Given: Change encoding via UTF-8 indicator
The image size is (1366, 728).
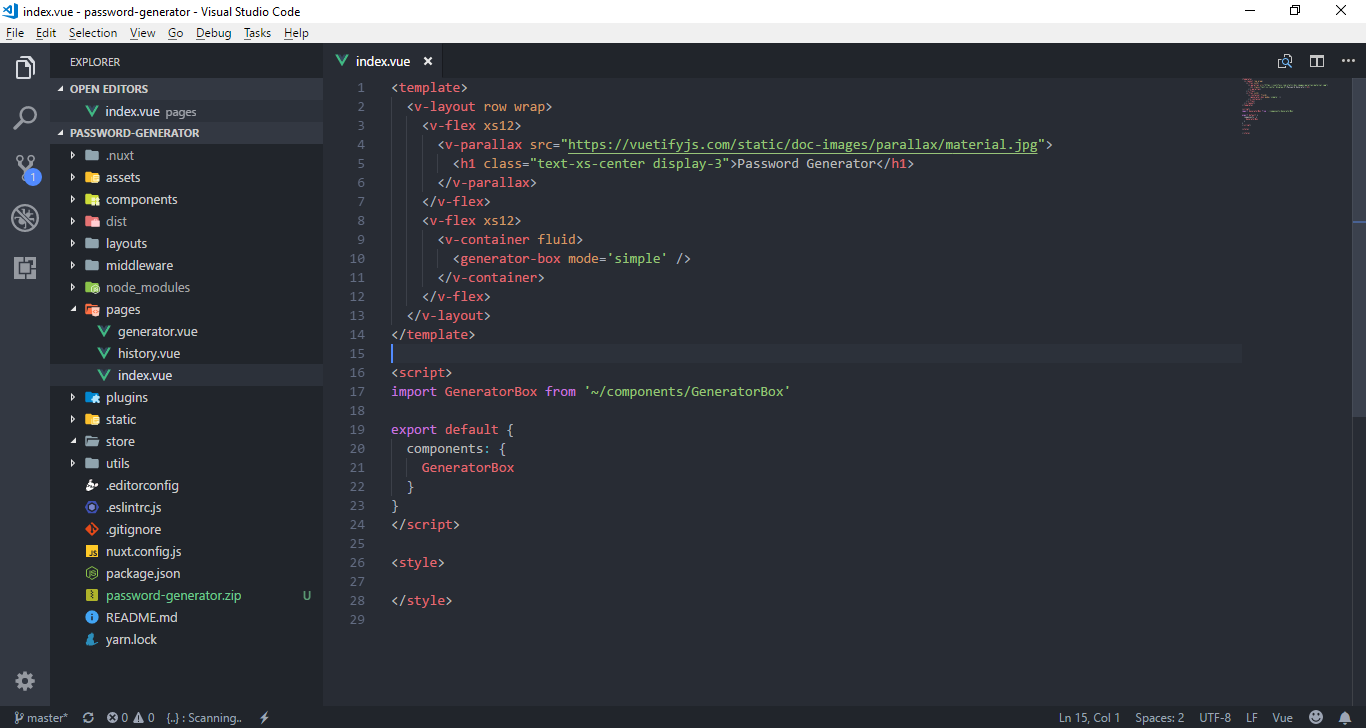Looking at the screenshot, I should click(1215, 717).
